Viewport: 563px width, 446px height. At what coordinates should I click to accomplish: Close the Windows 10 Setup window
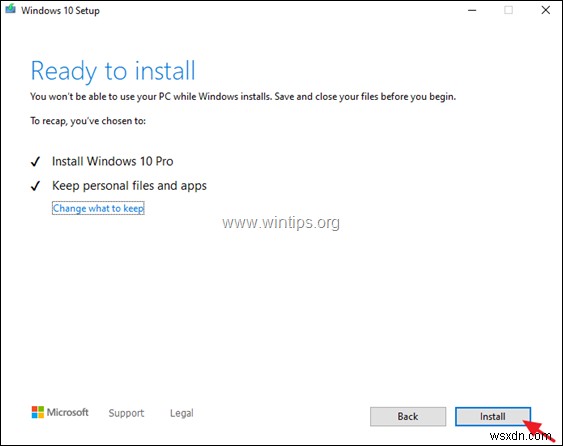pyautogui.click(x=546, y=10)
